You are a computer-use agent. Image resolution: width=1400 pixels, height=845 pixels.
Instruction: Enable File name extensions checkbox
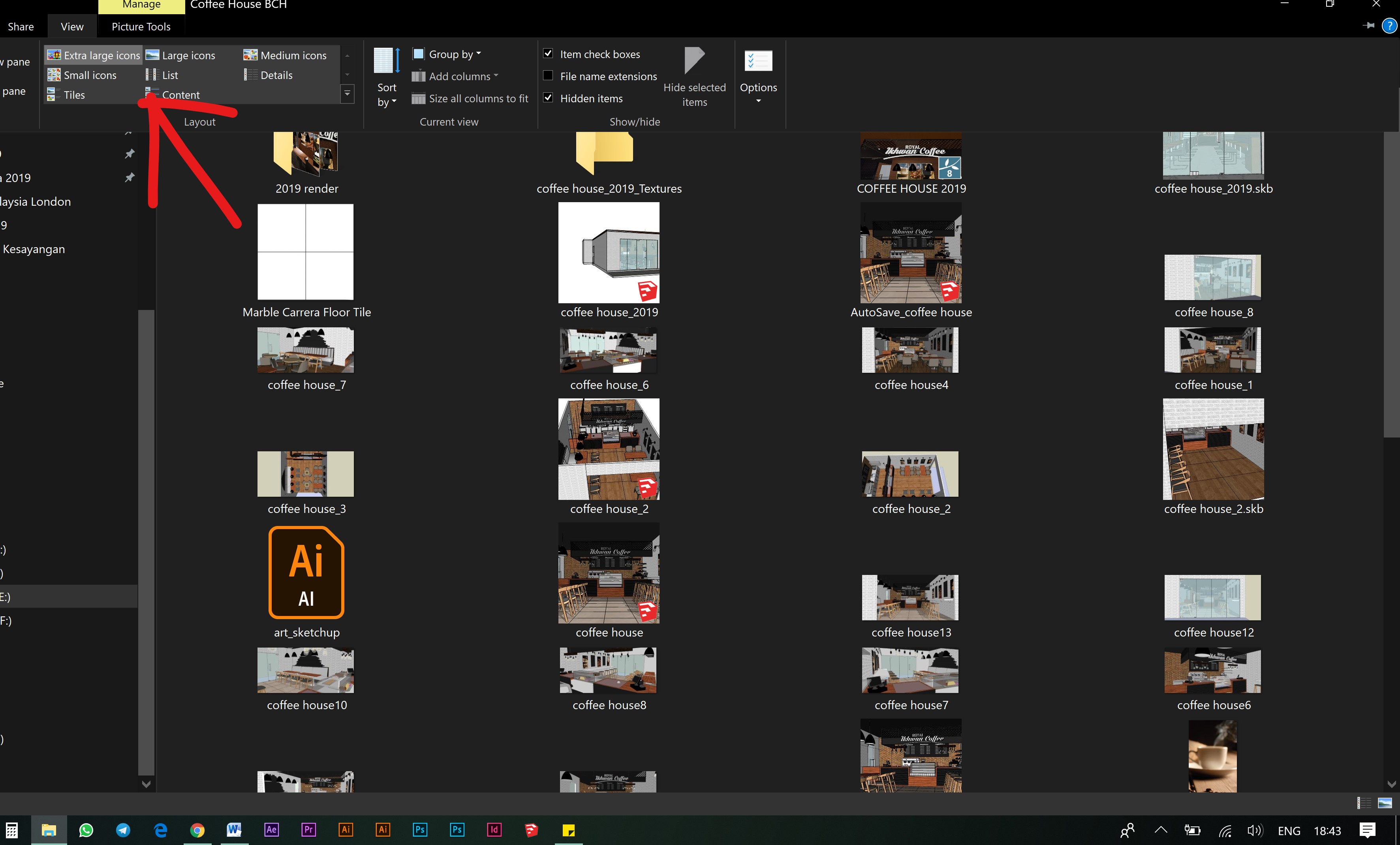(x=548, y=75)
